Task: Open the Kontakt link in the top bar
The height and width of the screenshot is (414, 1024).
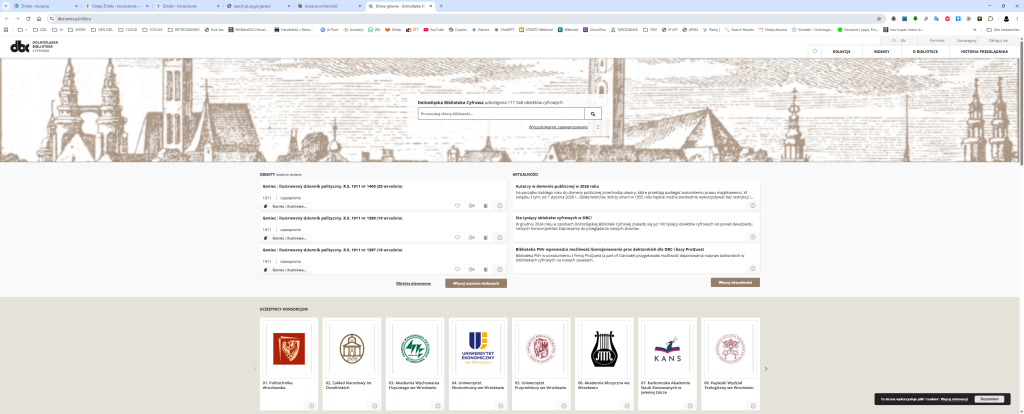Action: tap(936, 40)
